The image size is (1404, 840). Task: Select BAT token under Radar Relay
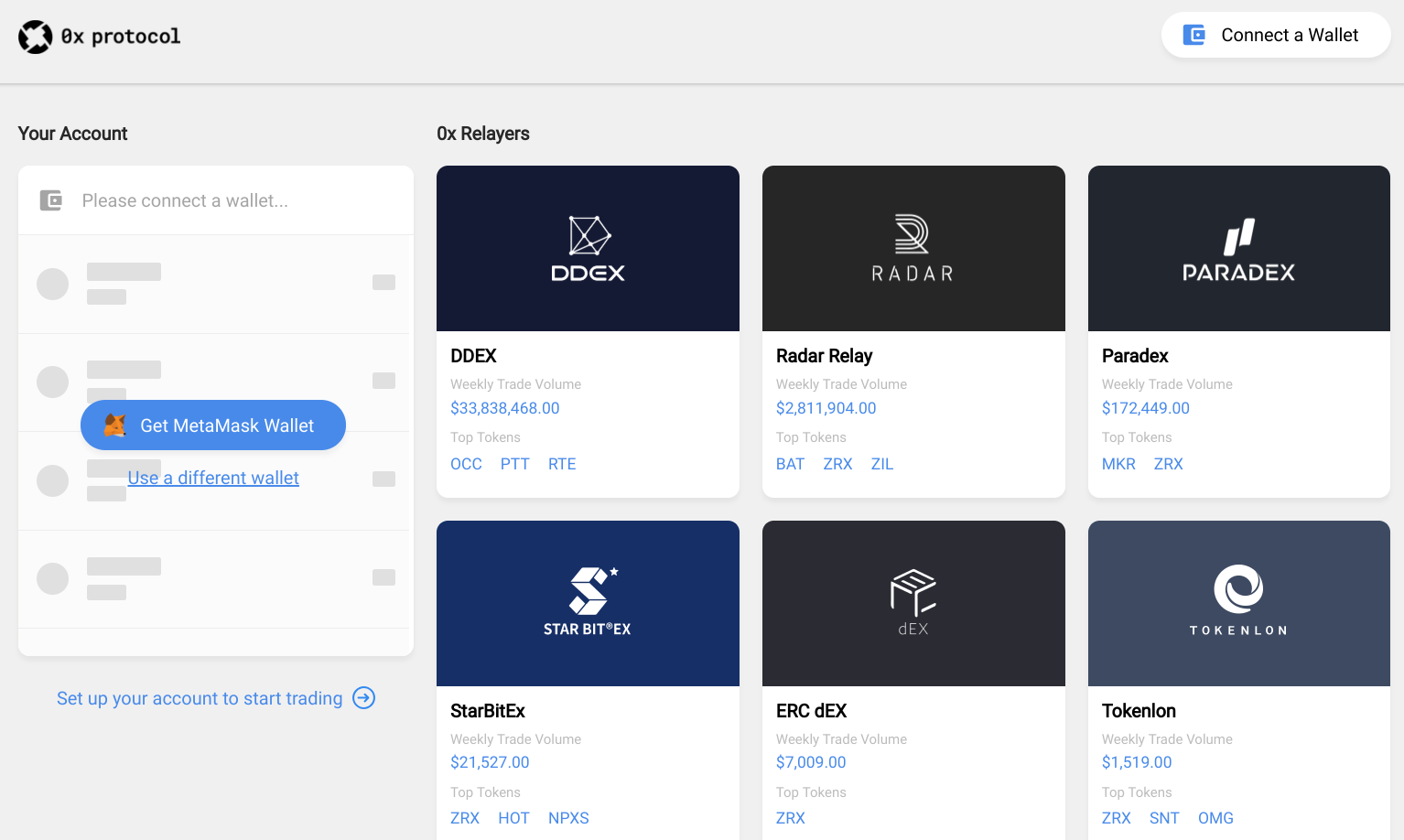[x=791, y=464]
